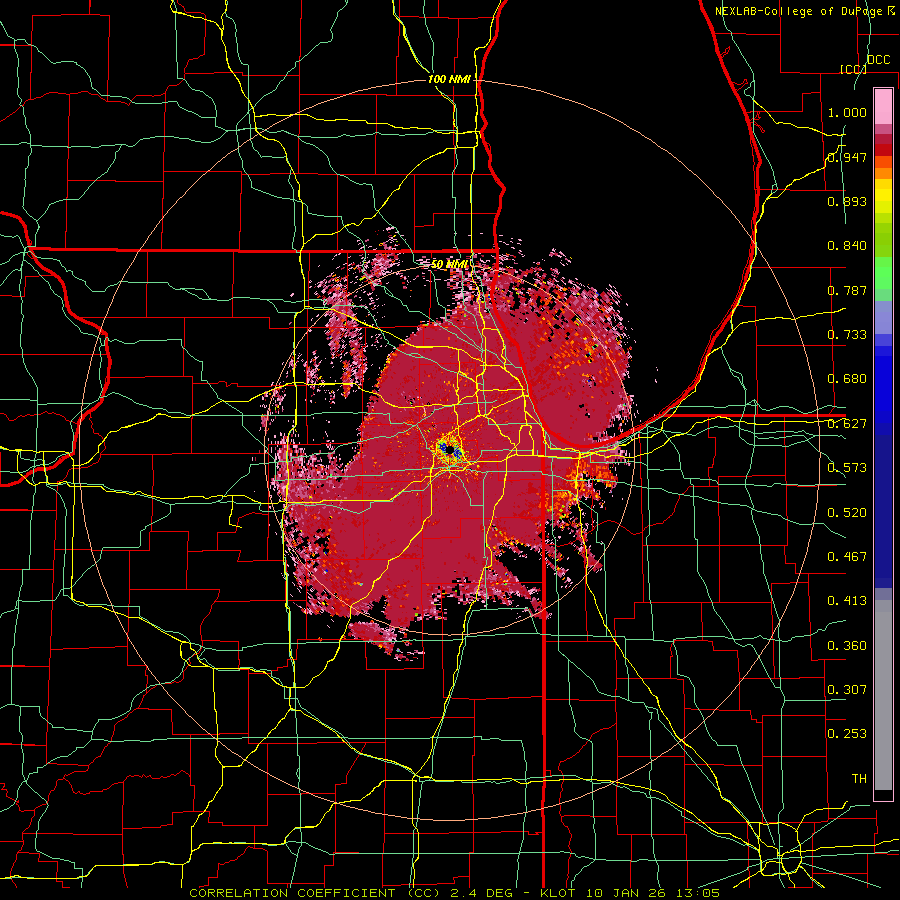The image size is (900, 900).
Task: Click the TH label at the scale bottom
Action: (x=859, y=779)
